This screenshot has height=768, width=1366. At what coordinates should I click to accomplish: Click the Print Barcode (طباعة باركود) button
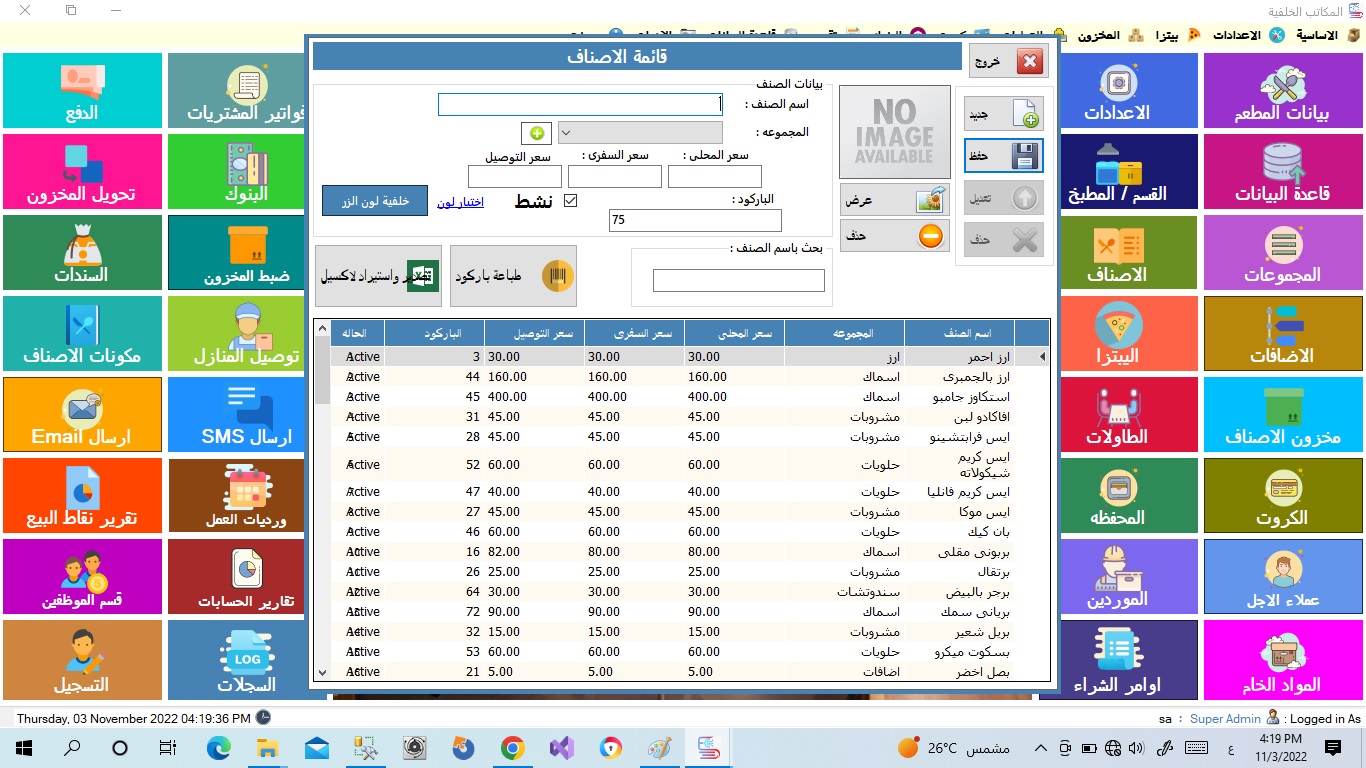[513, 276]
